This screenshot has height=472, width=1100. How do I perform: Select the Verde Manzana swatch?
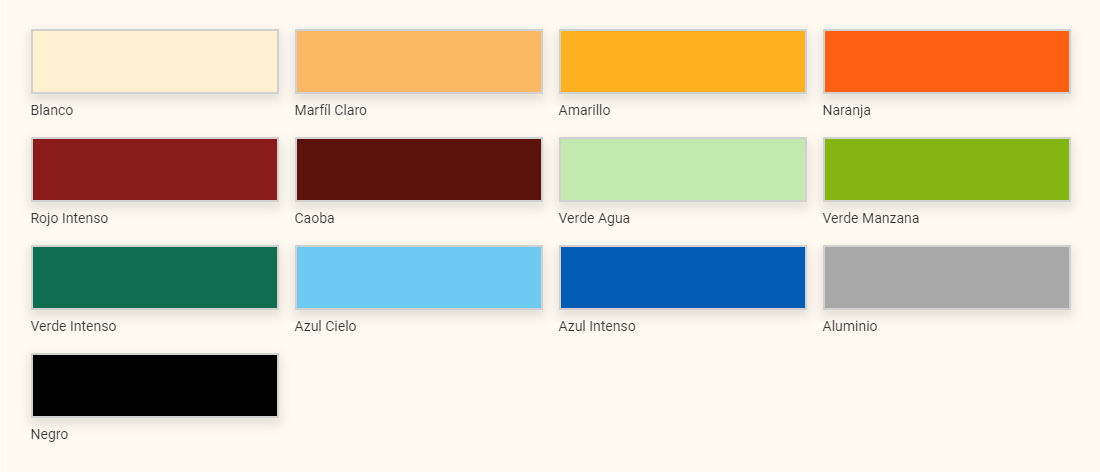click(x=947, y=170)
